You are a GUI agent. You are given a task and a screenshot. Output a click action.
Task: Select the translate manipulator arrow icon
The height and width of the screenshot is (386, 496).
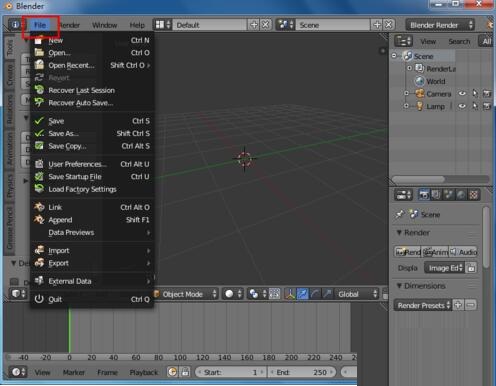coord(302,294)
